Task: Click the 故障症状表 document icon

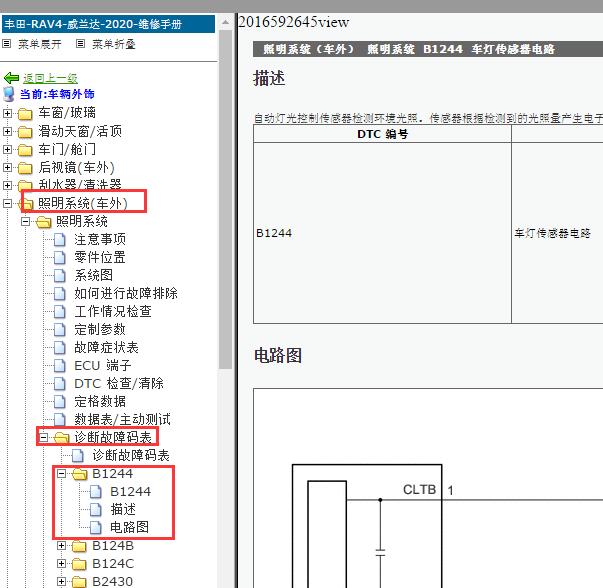Action: [x=60, y=348]
